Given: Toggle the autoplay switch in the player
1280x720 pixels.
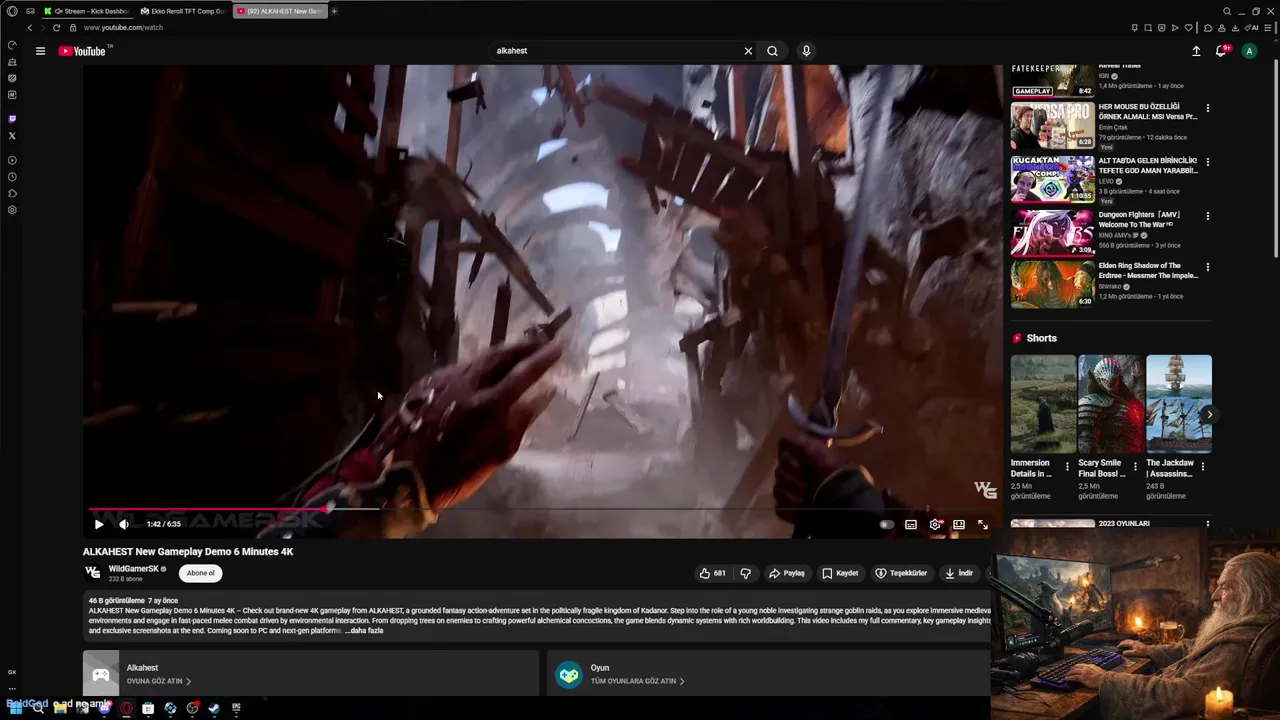Looking at the screenshot, I should [886, 524].
